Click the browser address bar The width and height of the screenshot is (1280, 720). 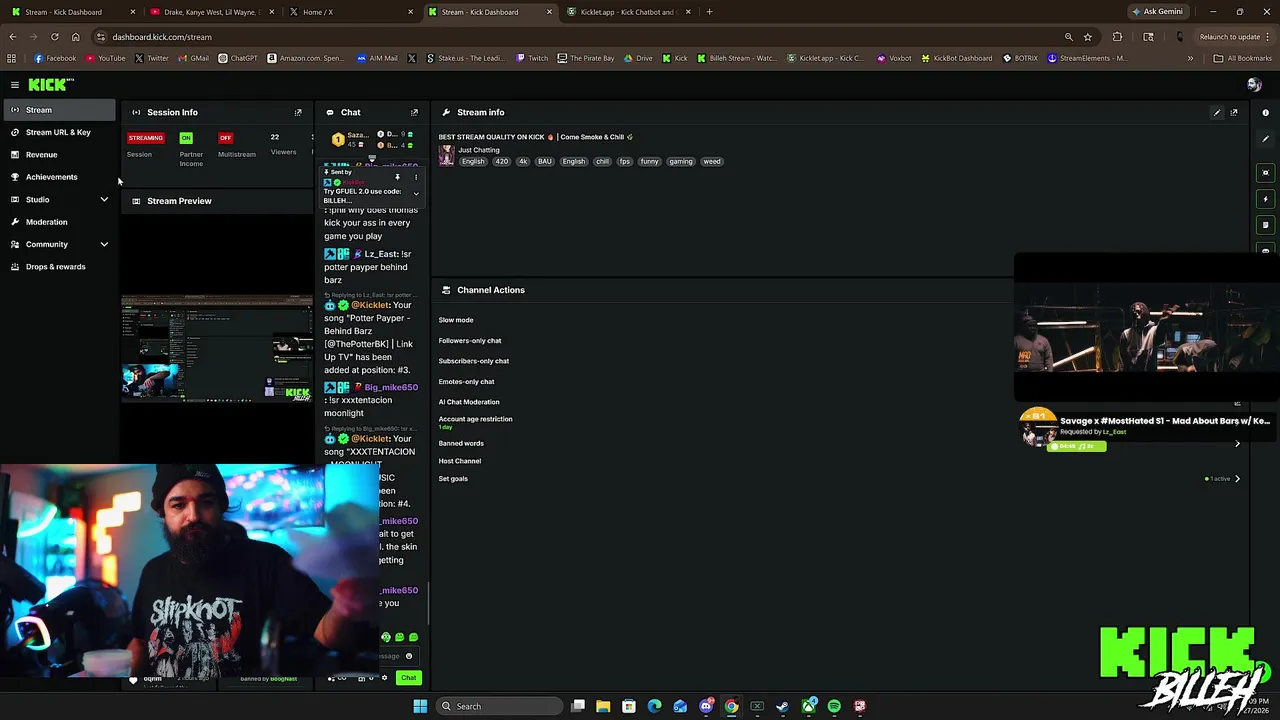(578, 37)
